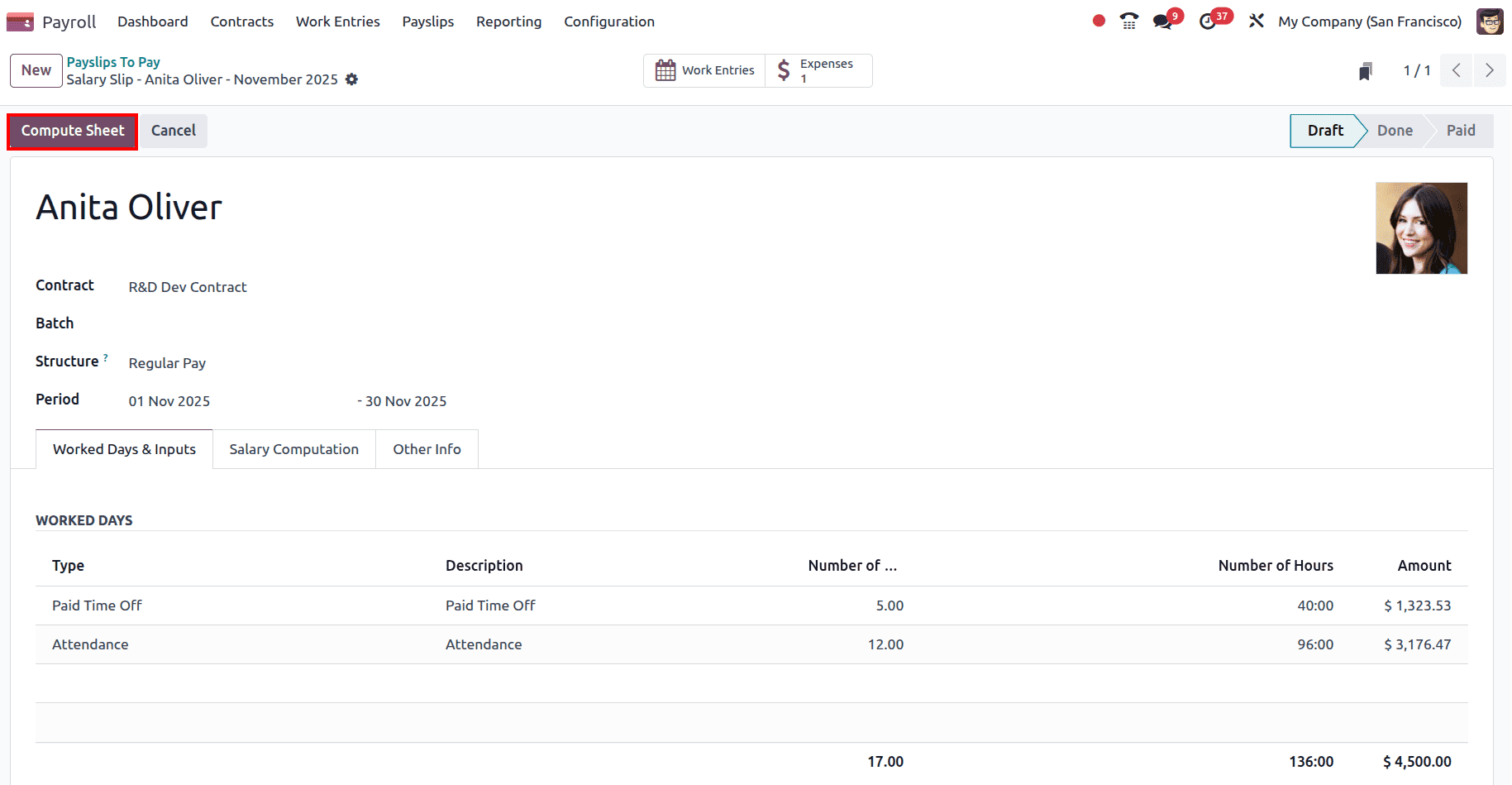Set the payslip stage to Done
The image size is (1512, 785).
[1395, 130]
